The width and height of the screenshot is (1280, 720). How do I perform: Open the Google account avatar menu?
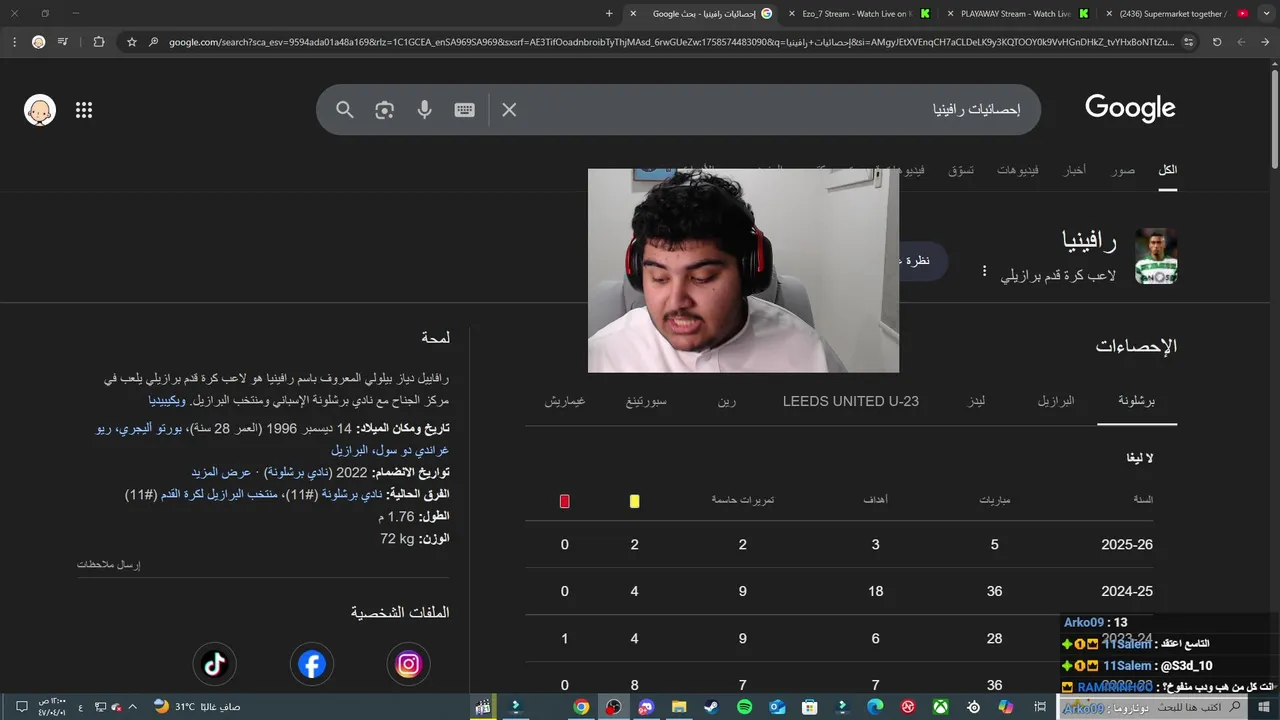coord(40,110)
